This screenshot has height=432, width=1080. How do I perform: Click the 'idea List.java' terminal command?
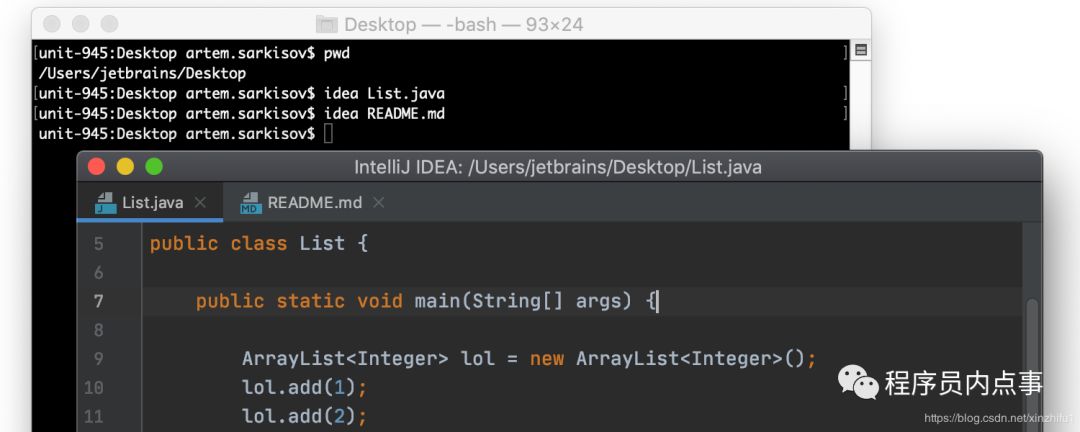[x=384, y=93]
